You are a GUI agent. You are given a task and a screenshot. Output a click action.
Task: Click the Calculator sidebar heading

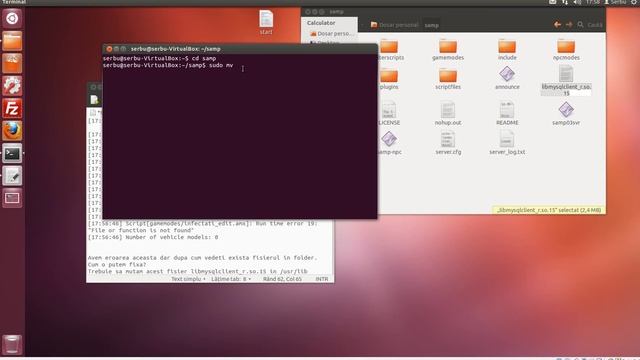pyautogui.click(x=321, y=23)
